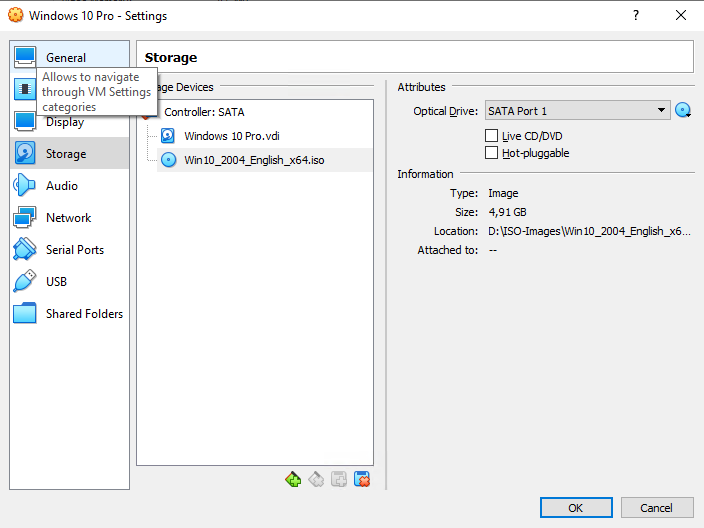This screenshot has width=704, height=528.
Task: Open the Audio settings category
Action: pyautogui.click(x=70, y=185)
